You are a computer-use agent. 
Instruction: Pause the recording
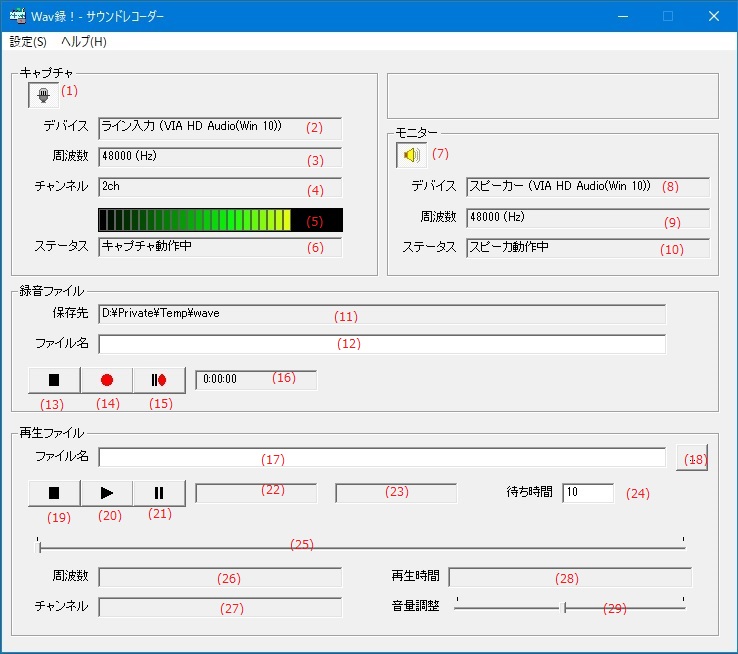[x=159, y=380]
